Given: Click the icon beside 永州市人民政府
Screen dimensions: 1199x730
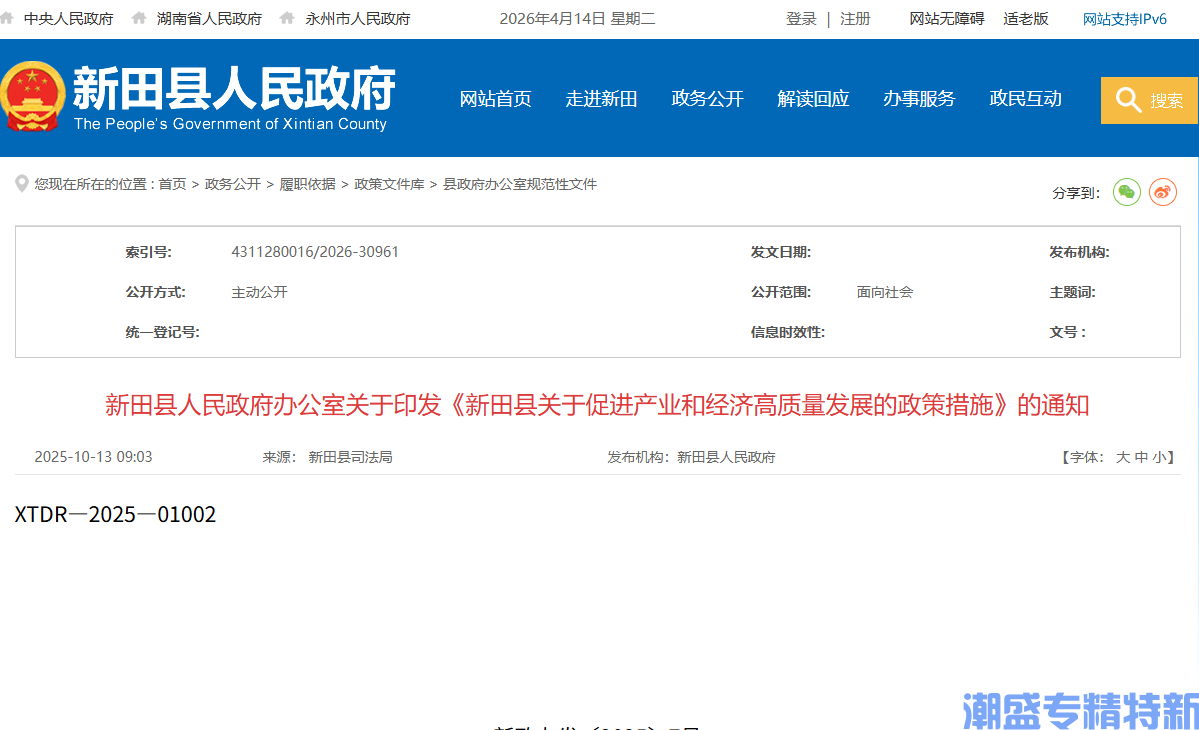Looking at the screenshot, I should point(287,18).
